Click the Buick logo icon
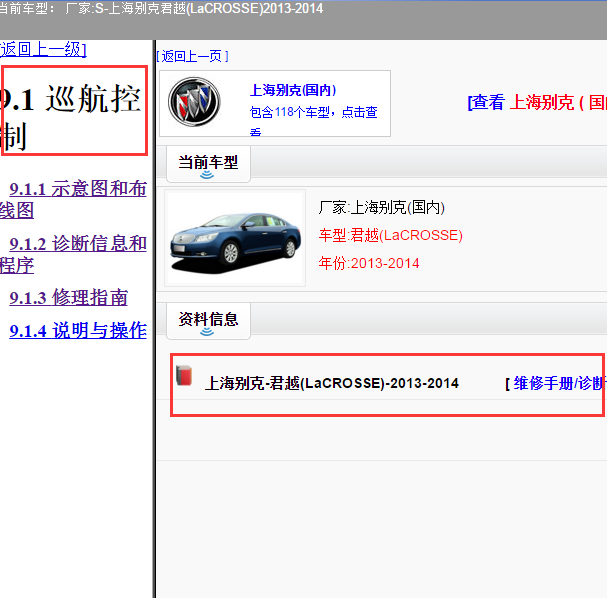The height and width of the screenshot is (598, 607). point(194,102)
